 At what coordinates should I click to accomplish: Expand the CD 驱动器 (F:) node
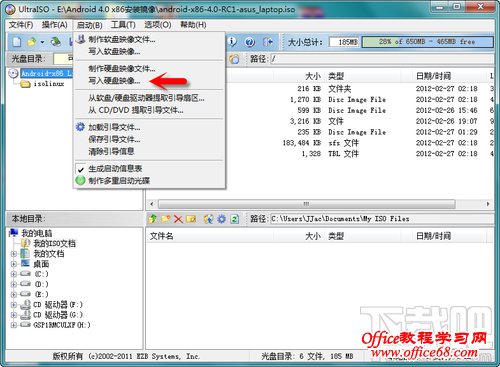(x=14, y=305)
